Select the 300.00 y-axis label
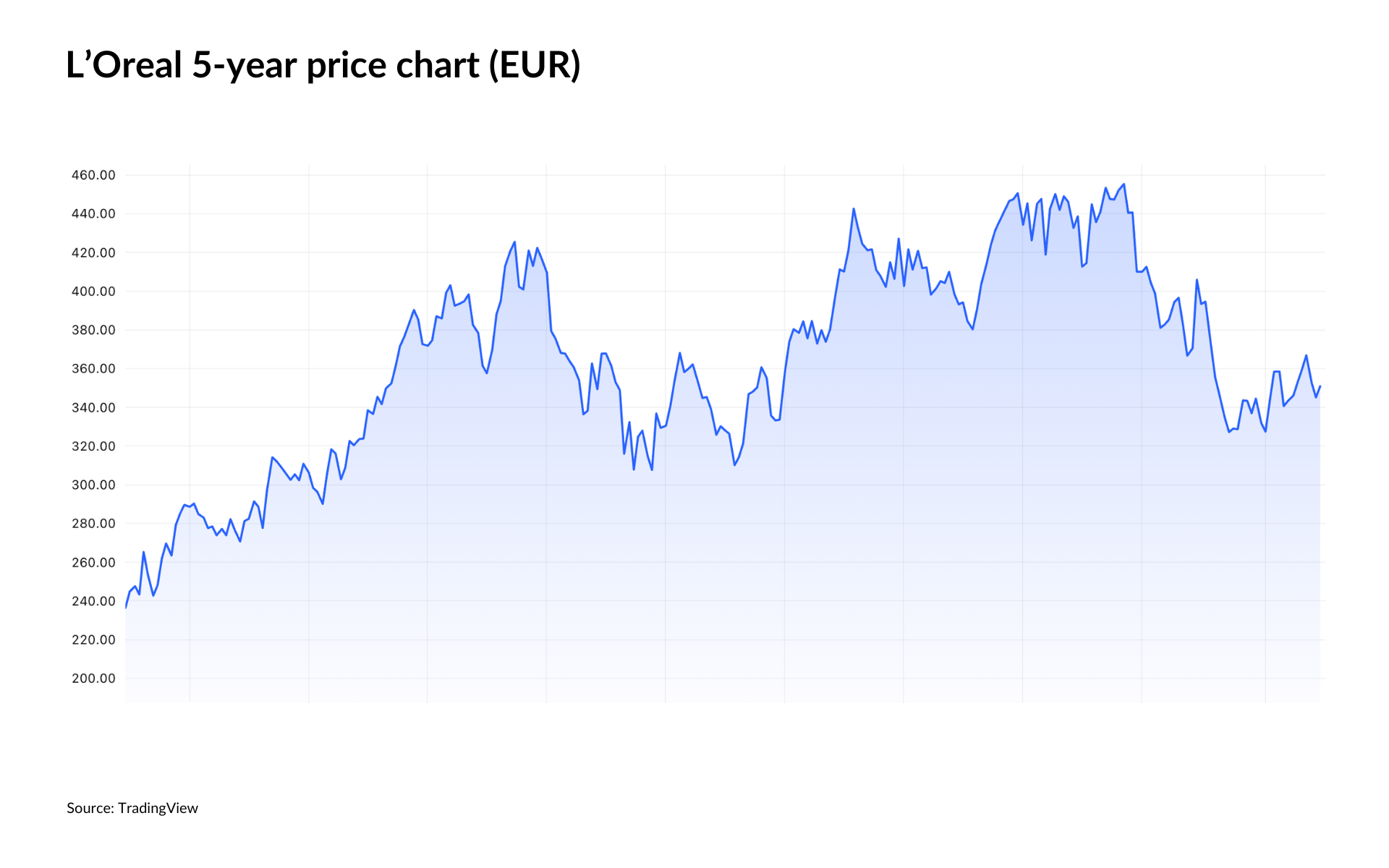This screenshot has height=868, width=1389. pos(93,485)
